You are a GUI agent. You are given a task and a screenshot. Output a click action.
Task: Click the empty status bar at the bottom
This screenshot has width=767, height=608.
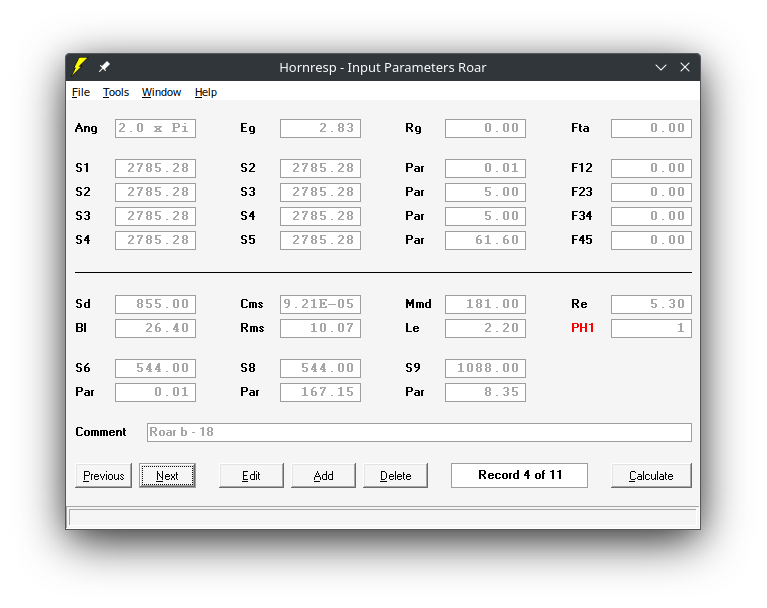click(x=383, y=517)
